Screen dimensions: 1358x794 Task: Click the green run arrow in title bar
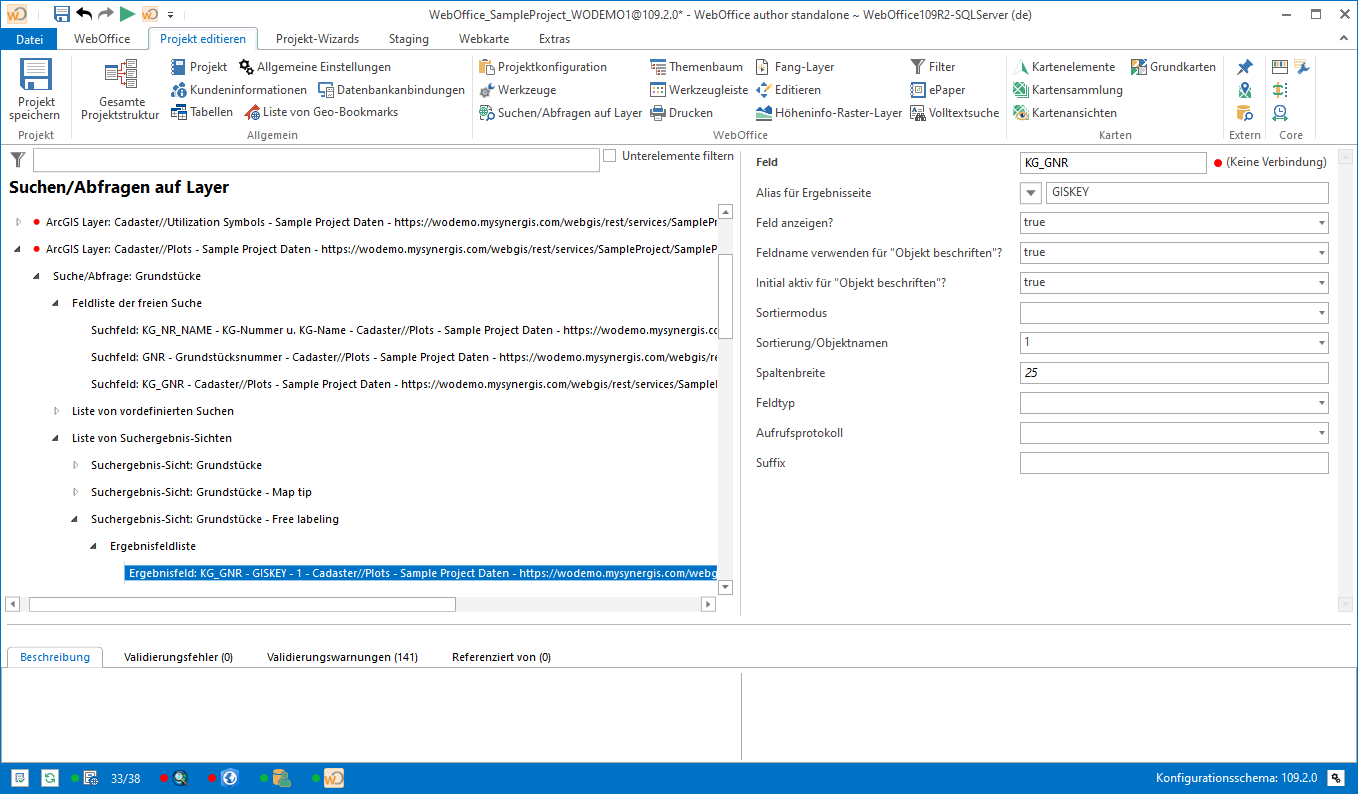127,14
